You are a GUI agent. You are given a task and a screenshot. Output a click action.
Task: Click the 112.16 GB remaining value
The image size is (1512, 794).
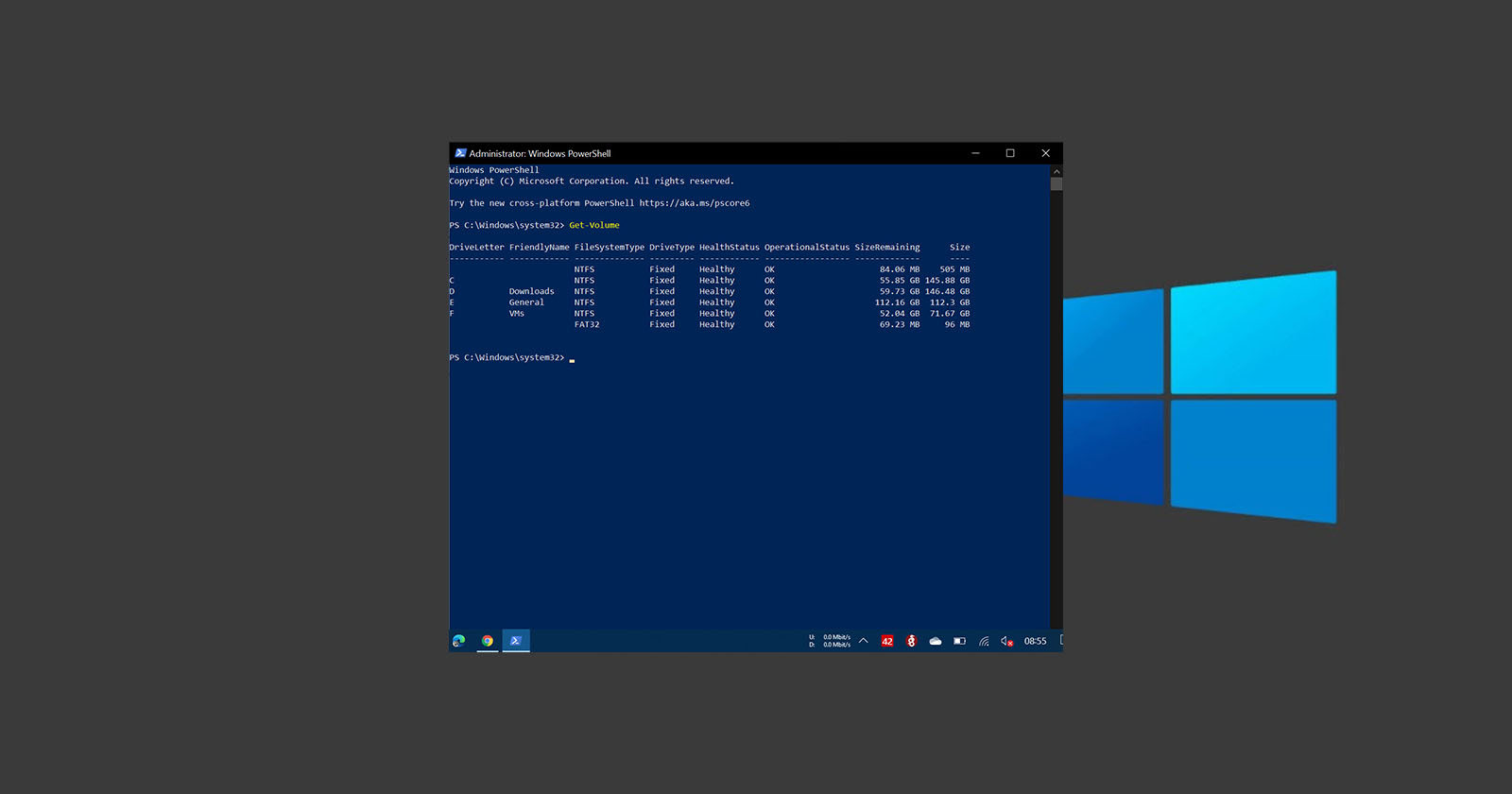click(898, 302)
